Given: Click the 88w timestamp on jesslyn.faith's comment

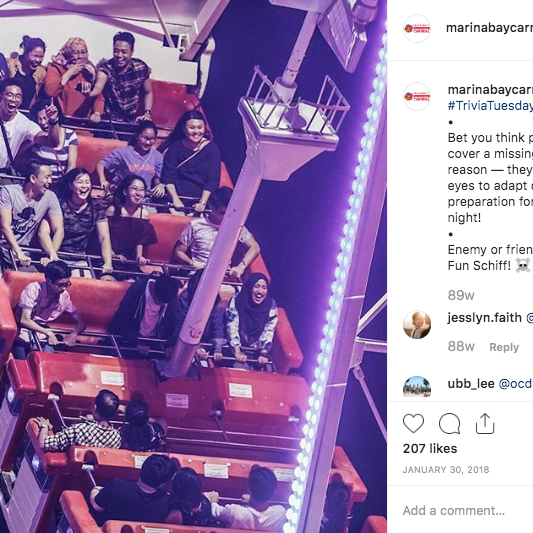Looking at the screenshot, I should [461, 347].
